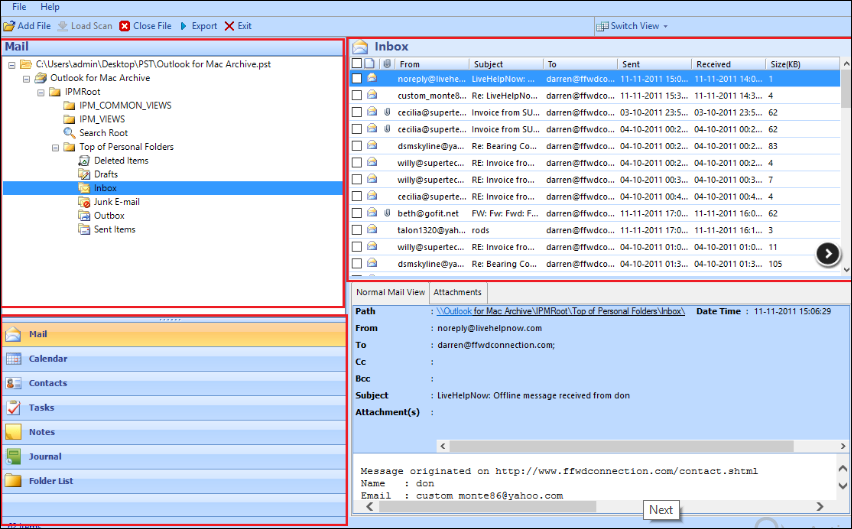Click the message body horizontal scrollbar thumb
This screenshot has width=852, height=529.
(487, 506)
